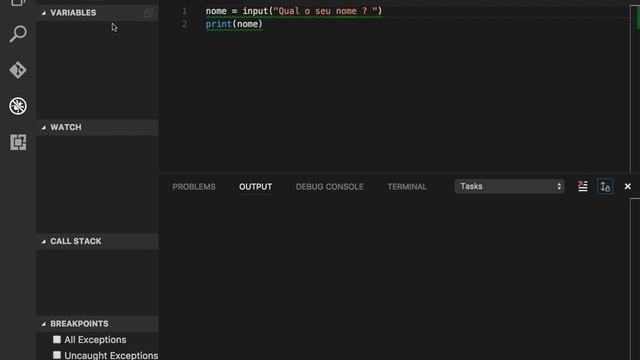
Task: Switch to the PROBLEMS tab
Action: point(194,187)
